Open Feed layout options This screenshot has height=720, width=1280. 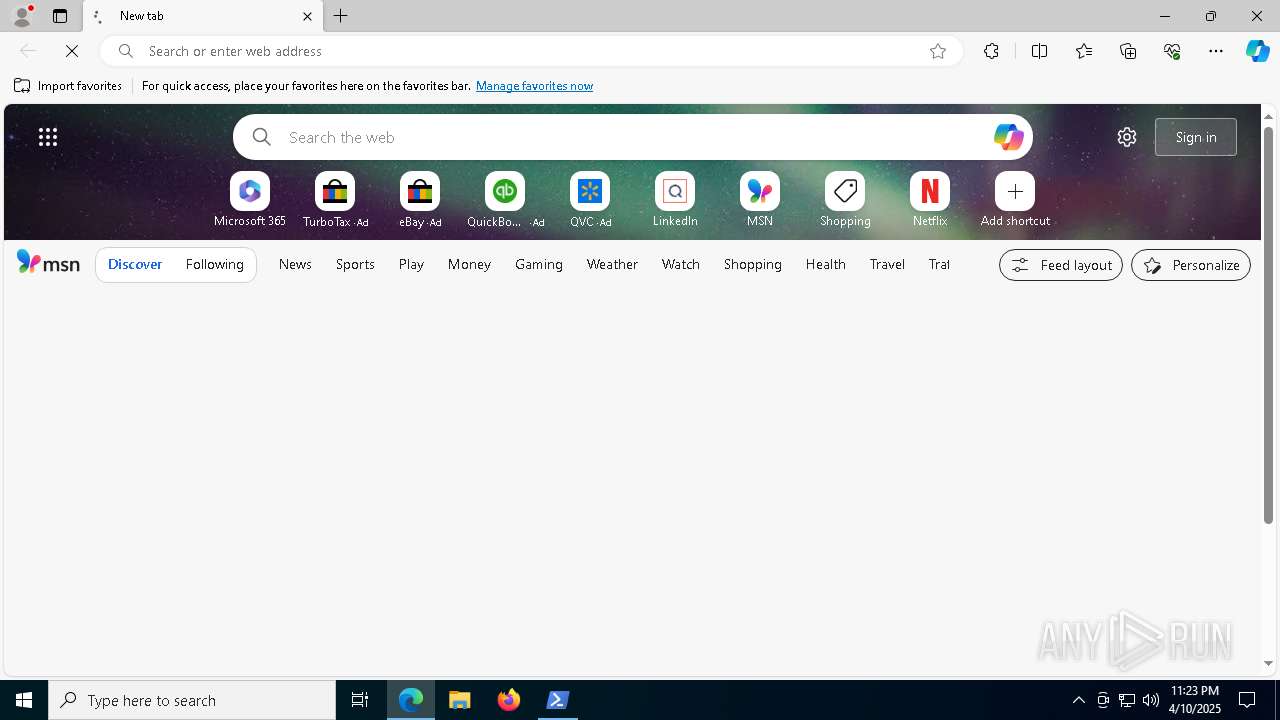(1061, 265)
